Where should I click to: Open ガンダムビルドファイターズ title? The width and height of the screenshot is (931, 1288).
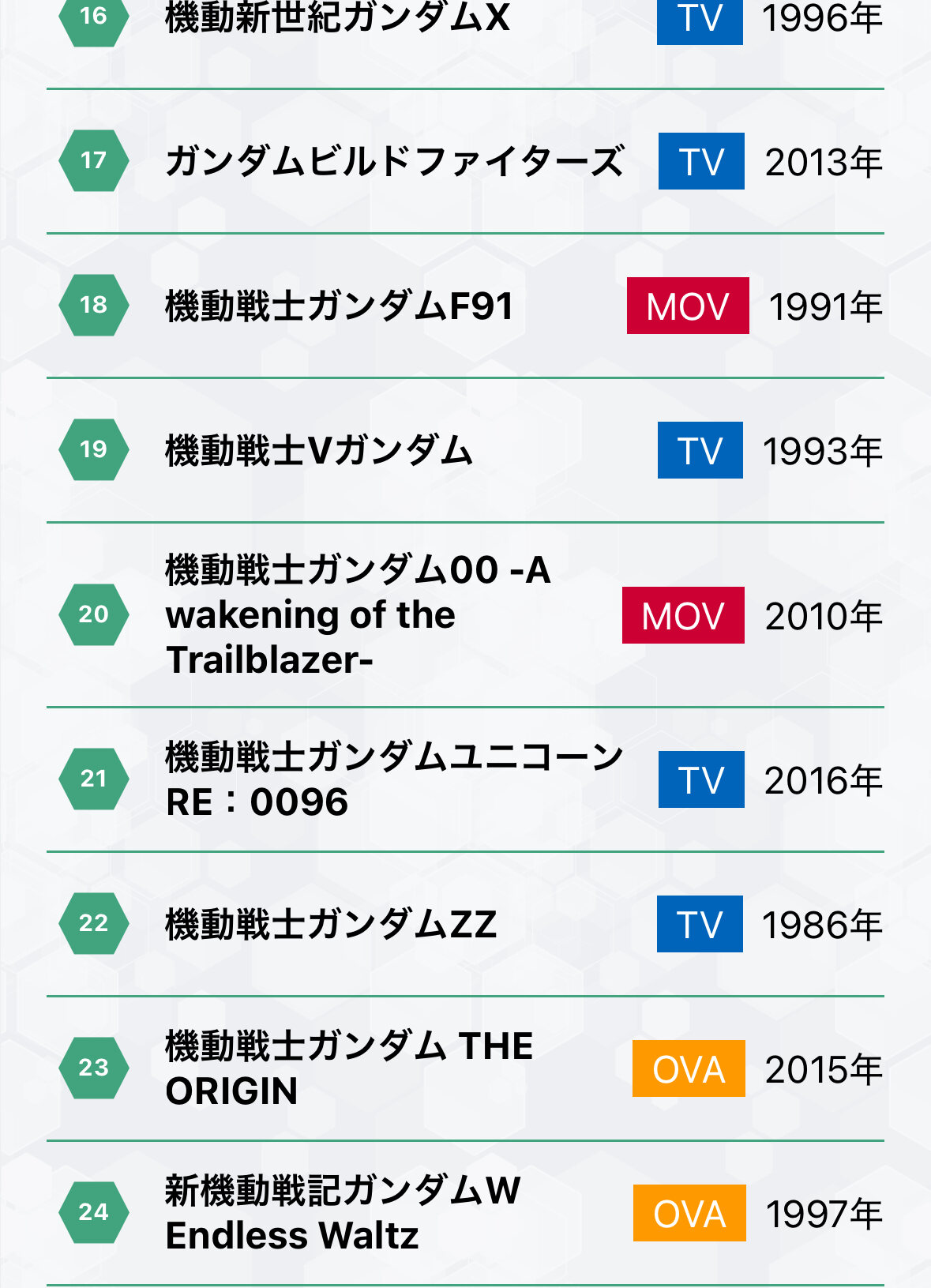point(394,162)
